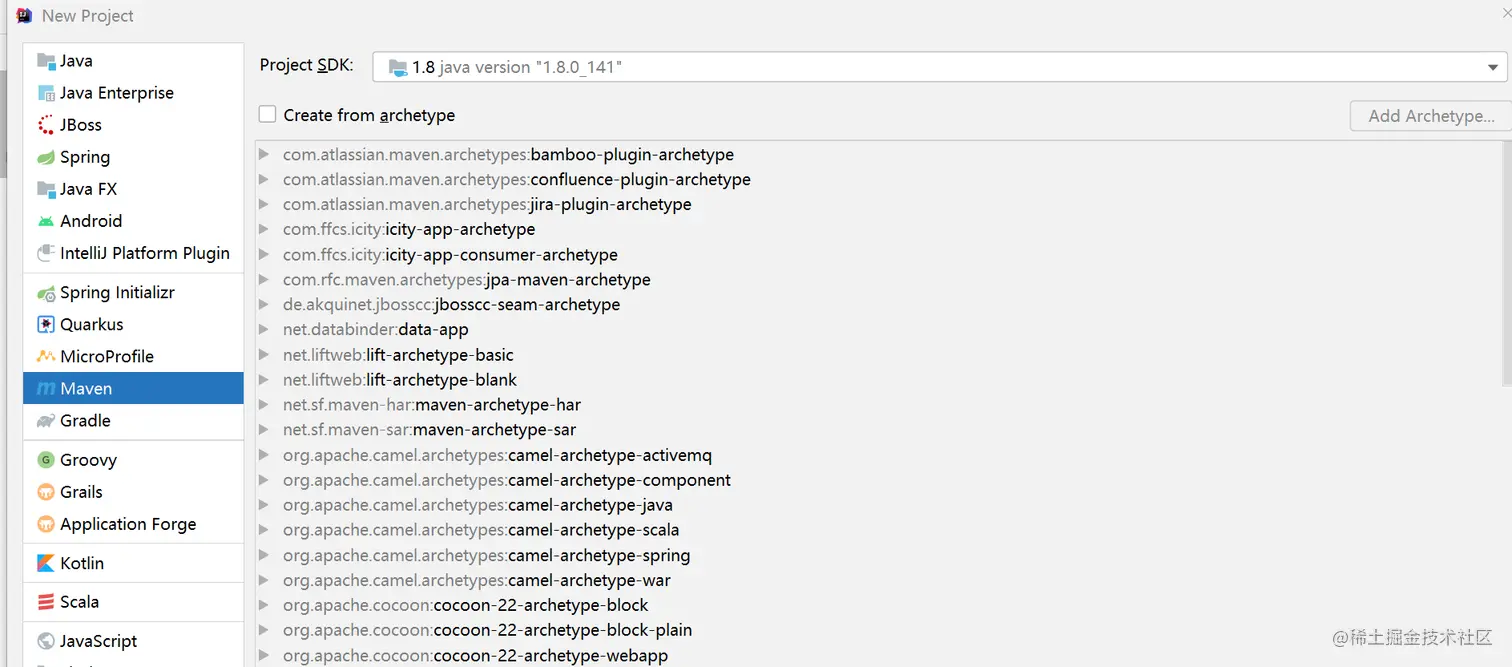Select cocoon-22-archetype-block-plain row
Image resolution: width=1512 pixels, height=667 pixels.
(x=878, y=630)
